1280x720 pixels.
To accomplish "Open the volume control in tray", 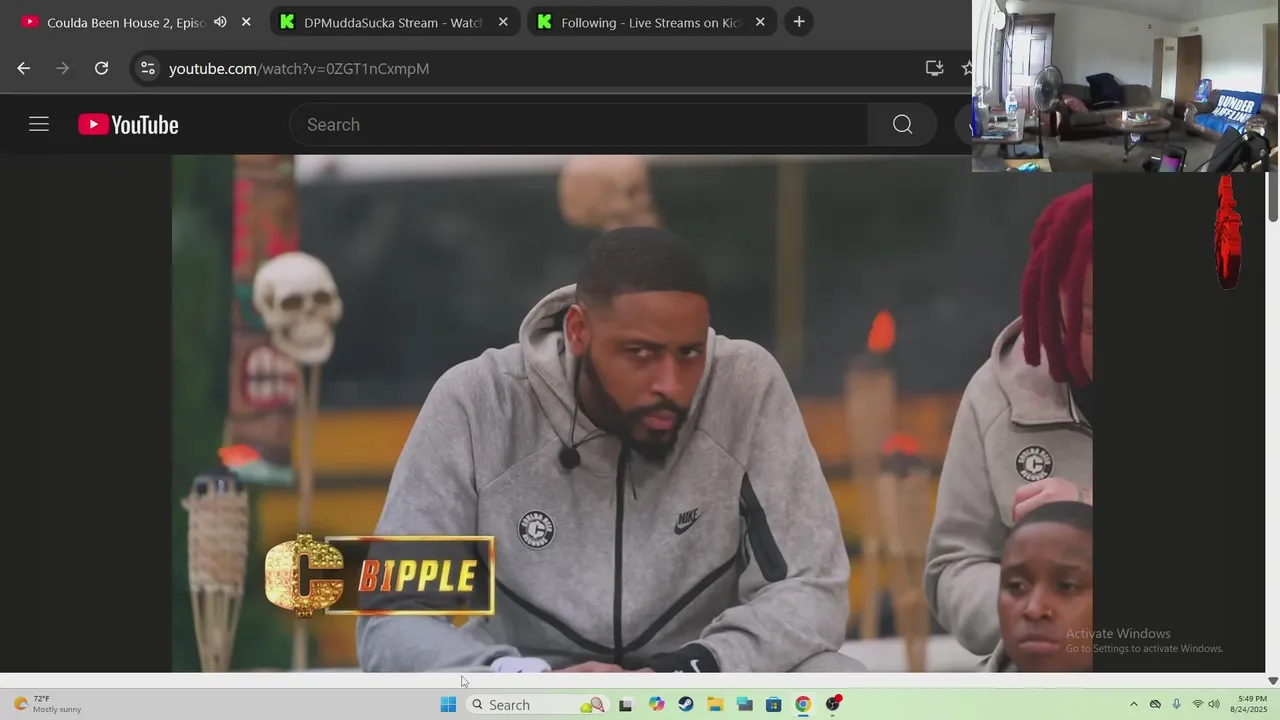I will pos(1214,705).
